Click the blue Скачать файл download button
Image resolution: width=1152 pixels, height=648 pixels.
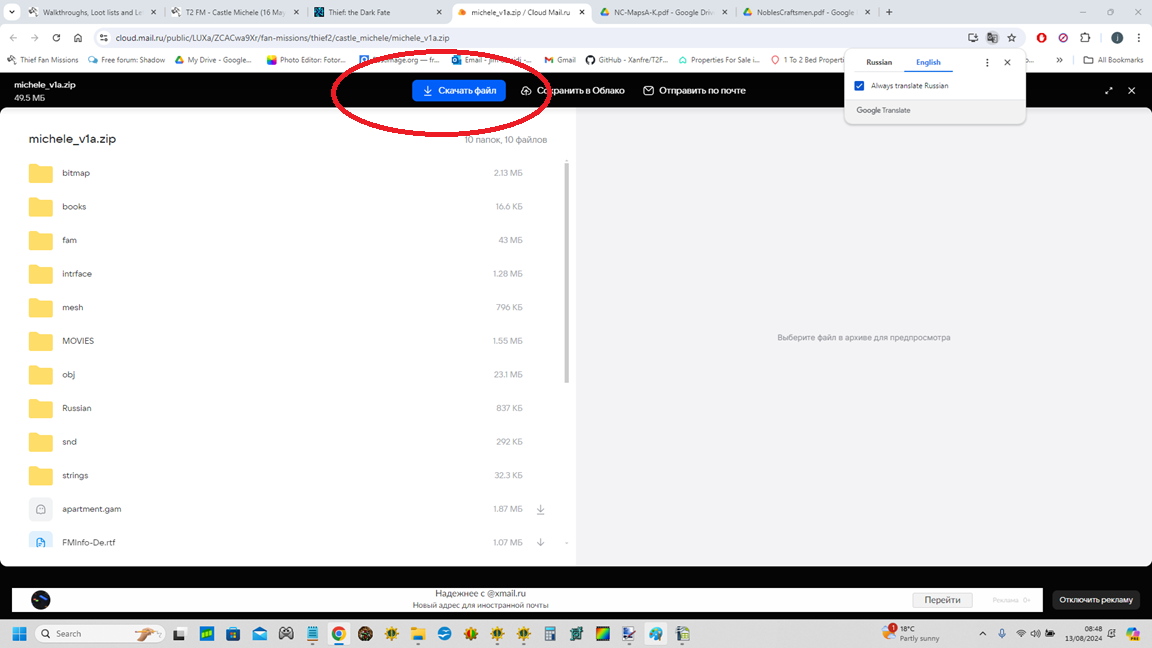[458, 90]
